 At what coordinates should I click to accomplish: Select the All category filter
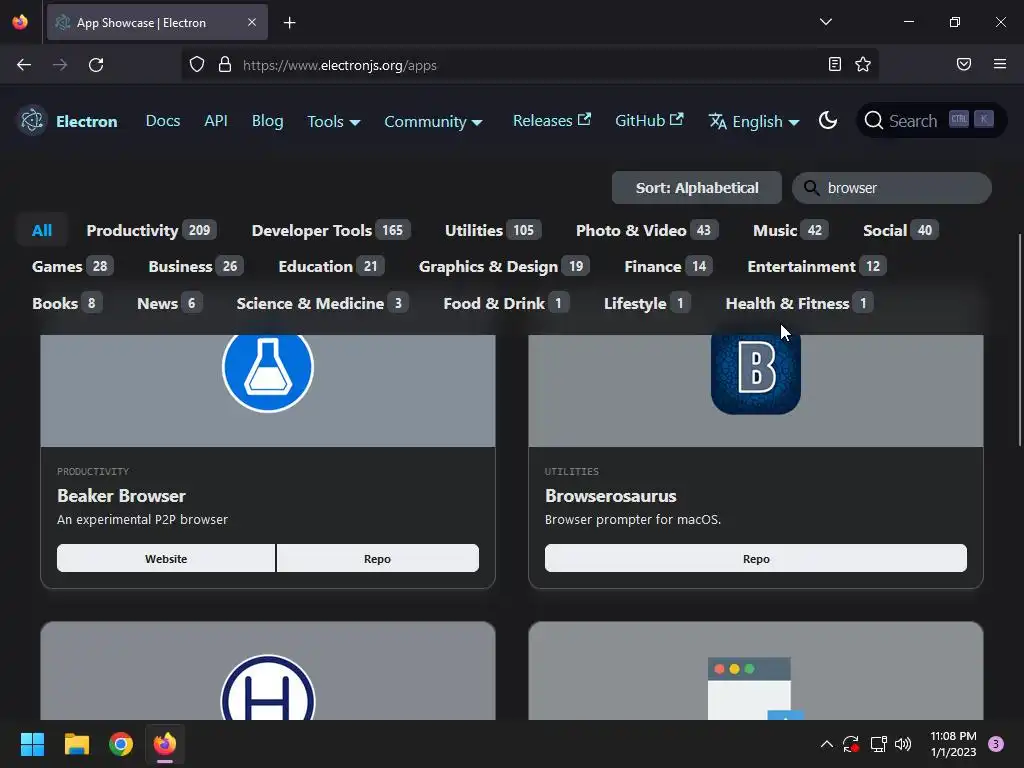coord(42,230)
